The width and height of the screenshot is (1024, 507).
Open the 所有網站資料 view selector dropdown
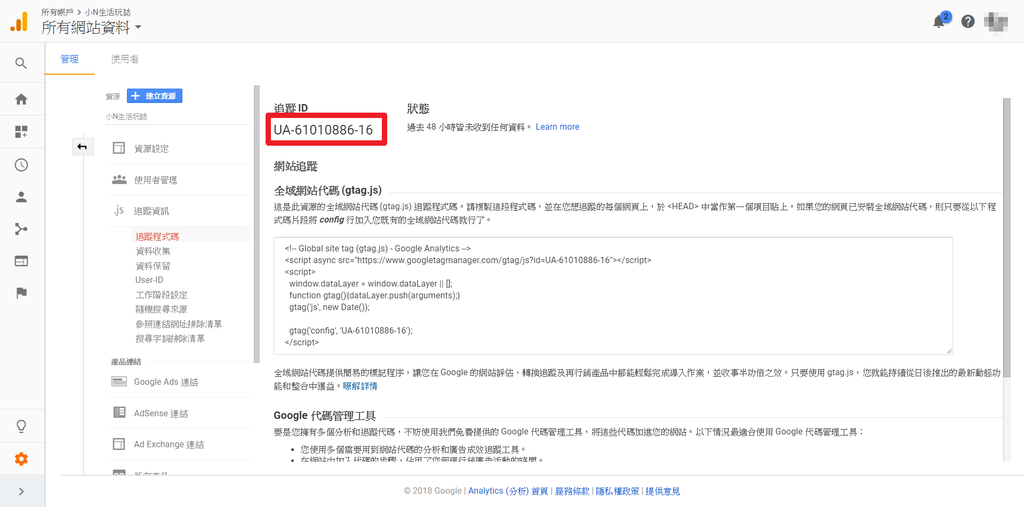91,27
